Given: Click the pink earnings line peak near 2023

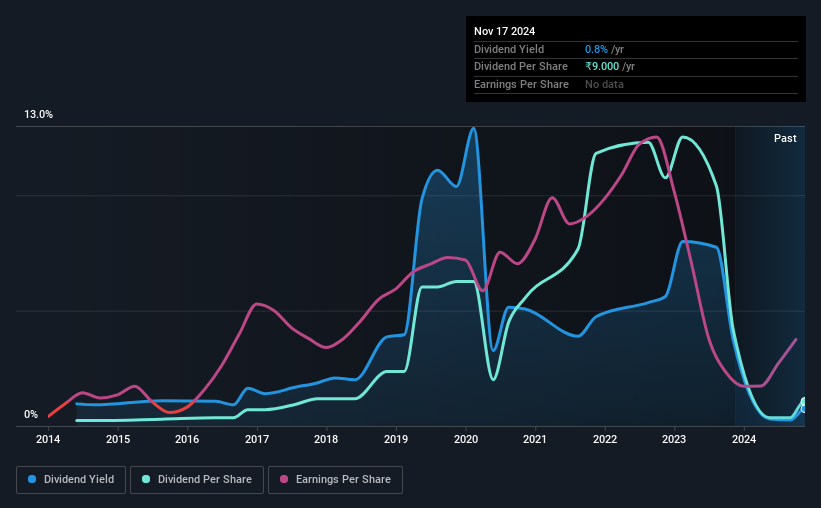Looking at the screenshot, I should point(656,137).
